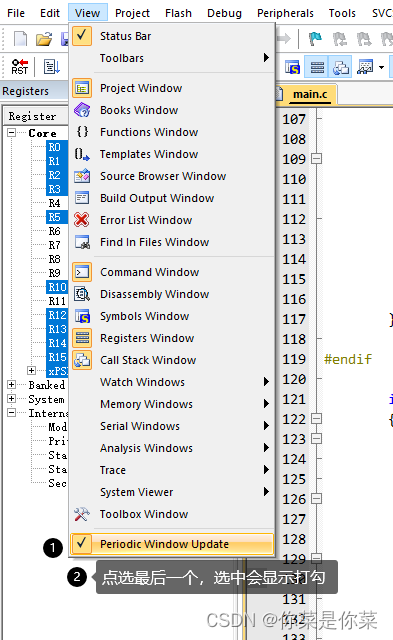The height and width of the screenshot is (640, 393).
Task: Click the RST reset CPU icon
Action: [x=20, y=67]
